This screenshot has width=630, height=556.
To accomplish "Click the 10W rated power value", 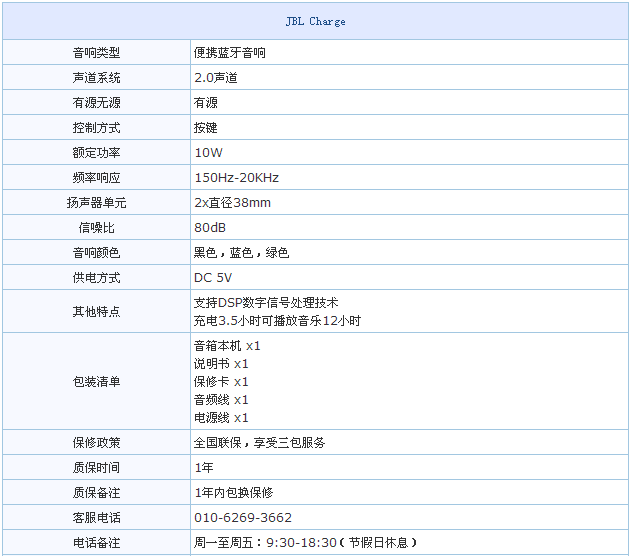I will (x=208, y=153).
